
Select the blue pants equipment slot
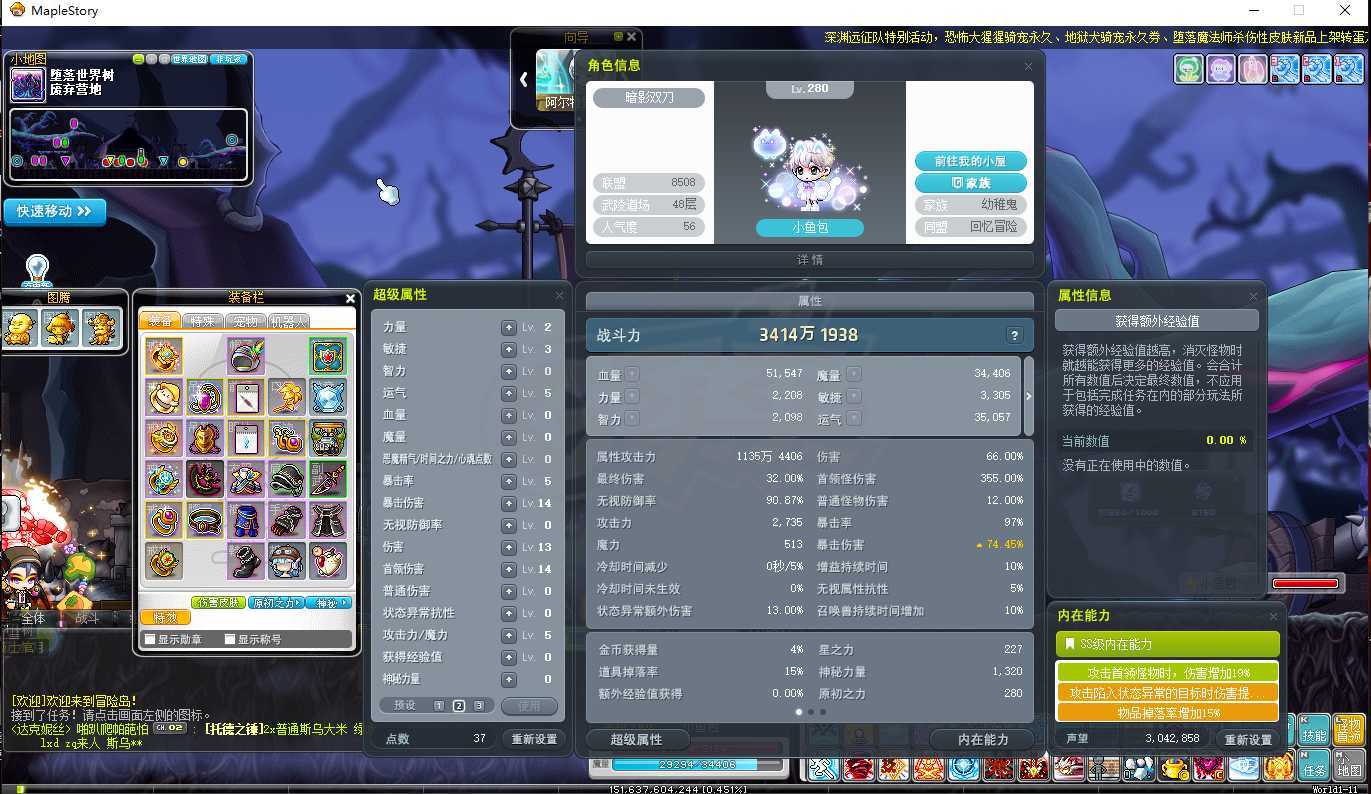click(245, 520)
